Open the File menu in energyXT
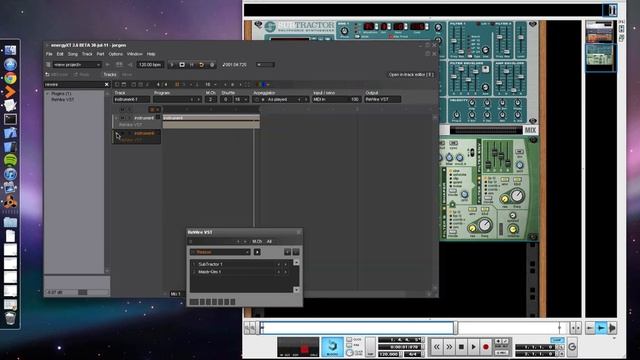This screenshot has height=360, width=640. coord(49,54)
